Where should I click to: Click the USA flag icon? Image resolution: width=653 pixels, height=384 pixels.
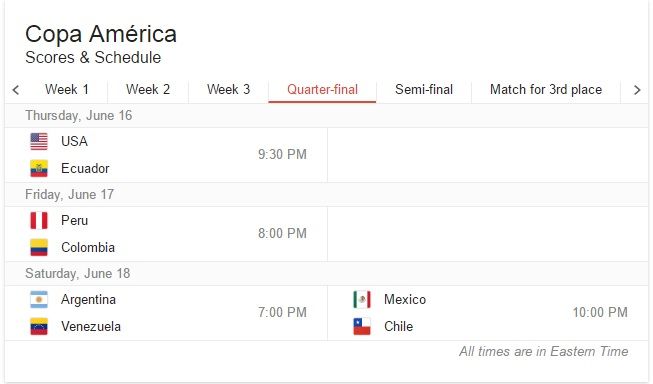[x=39, y=142]
